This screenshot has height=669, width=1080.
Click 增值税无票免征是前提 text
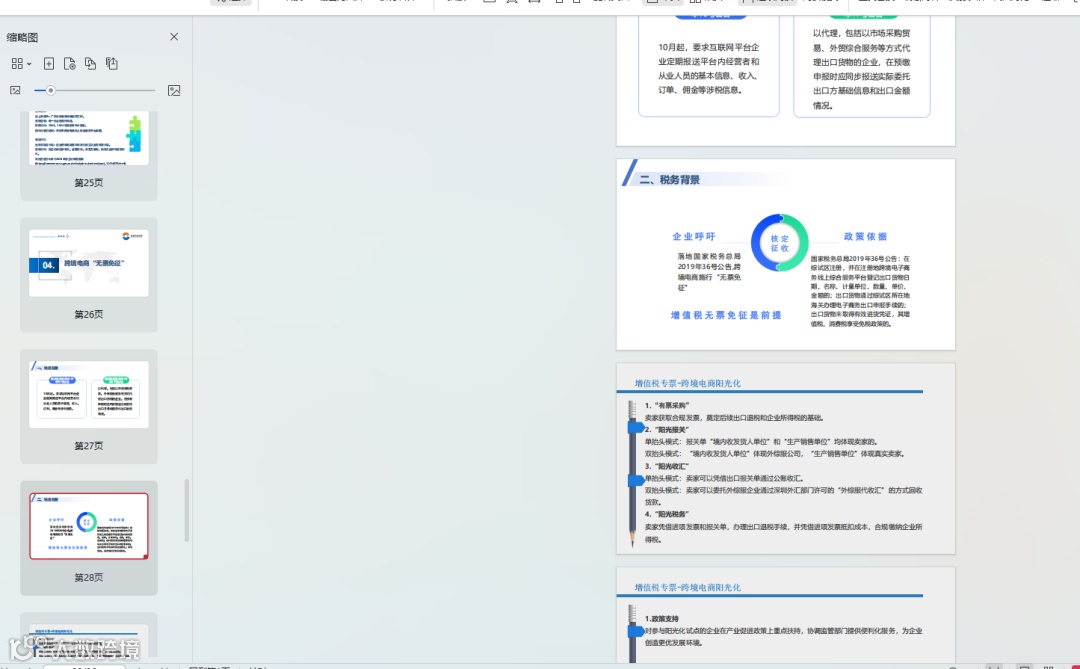[727, 315]
